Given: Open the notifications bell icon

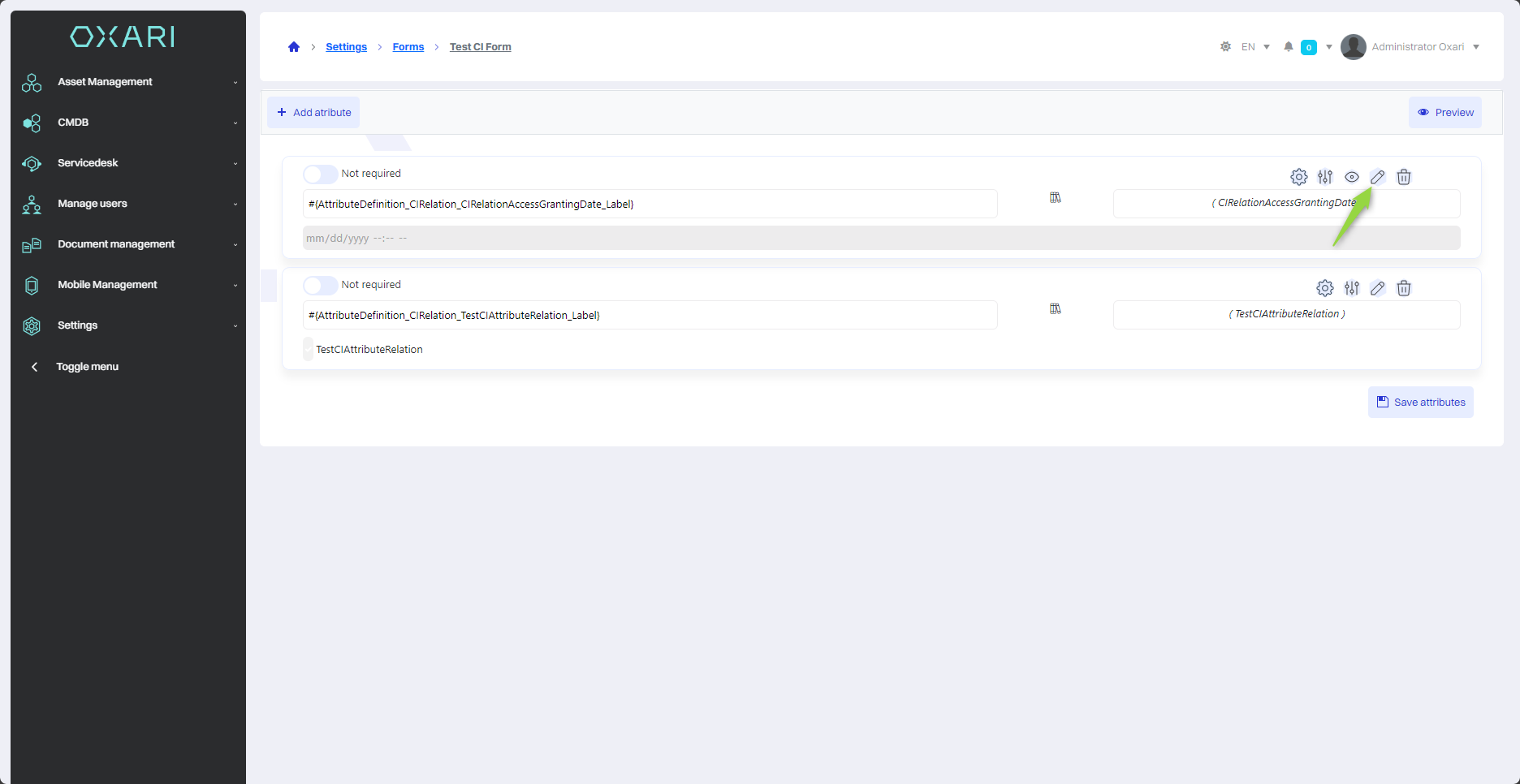Looking at the screenshot, I should coord(1289,47).
